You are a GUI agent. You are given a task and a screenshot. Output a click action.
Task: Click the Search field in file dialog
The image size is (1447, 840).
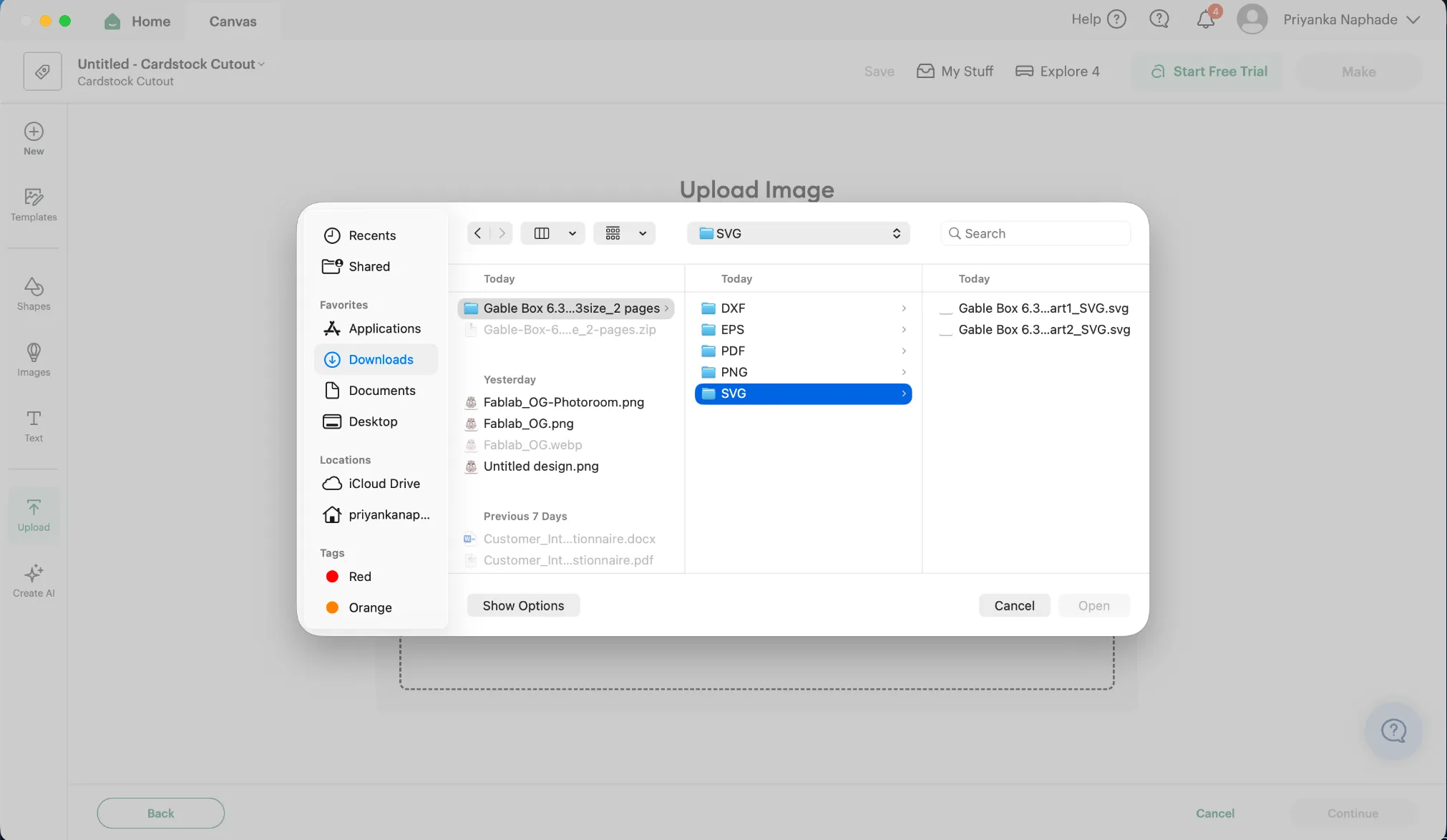1036,233
